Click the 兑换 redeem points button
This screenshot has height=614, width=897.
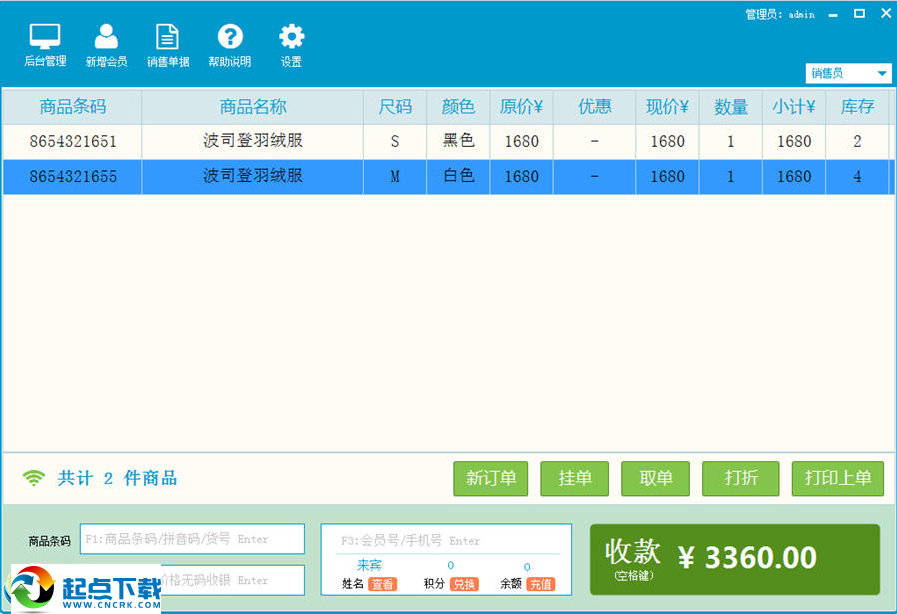point(466,583)
